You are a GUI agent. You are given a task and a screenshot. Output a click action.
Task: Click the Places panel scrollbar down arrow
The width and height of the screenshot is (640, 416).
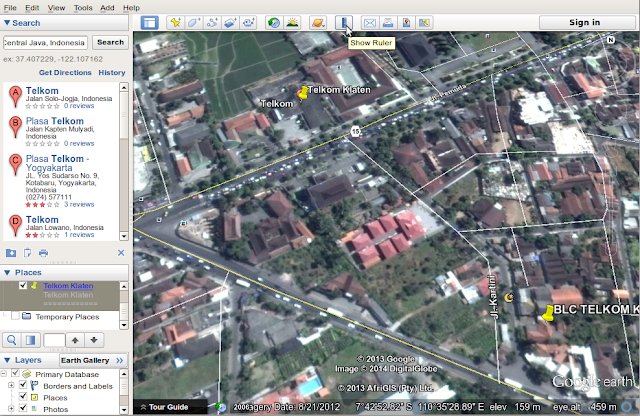tap(124, 325)
